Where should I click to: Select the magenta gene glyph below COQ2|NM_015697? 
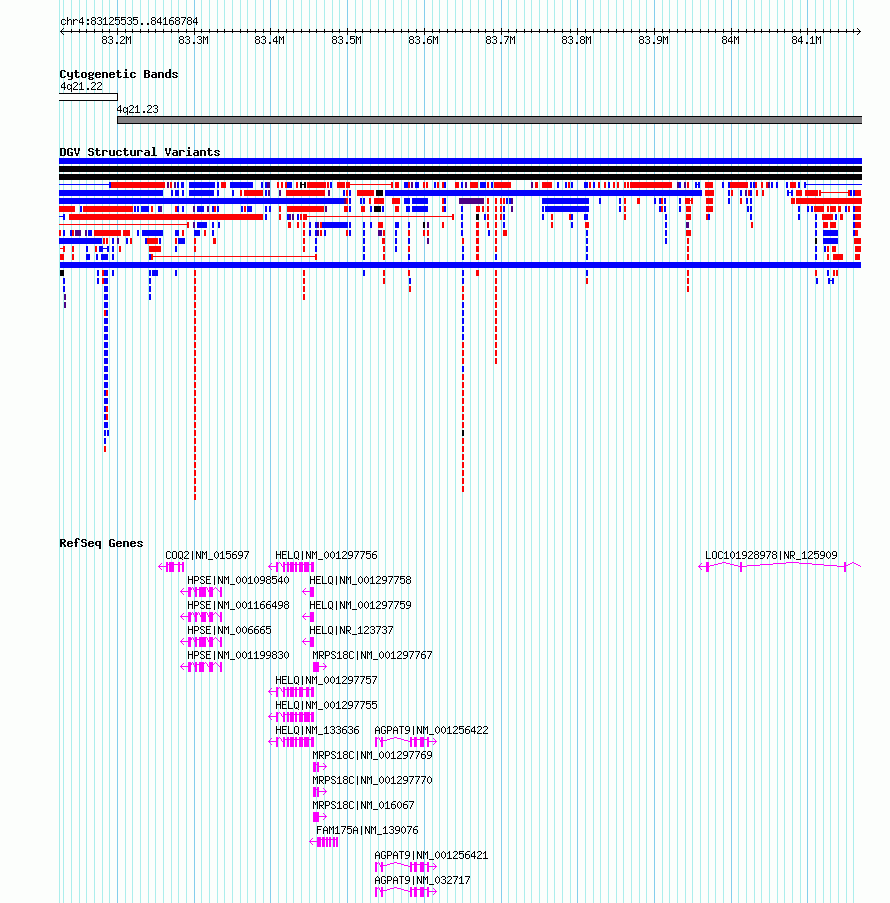tap(172, 567)
